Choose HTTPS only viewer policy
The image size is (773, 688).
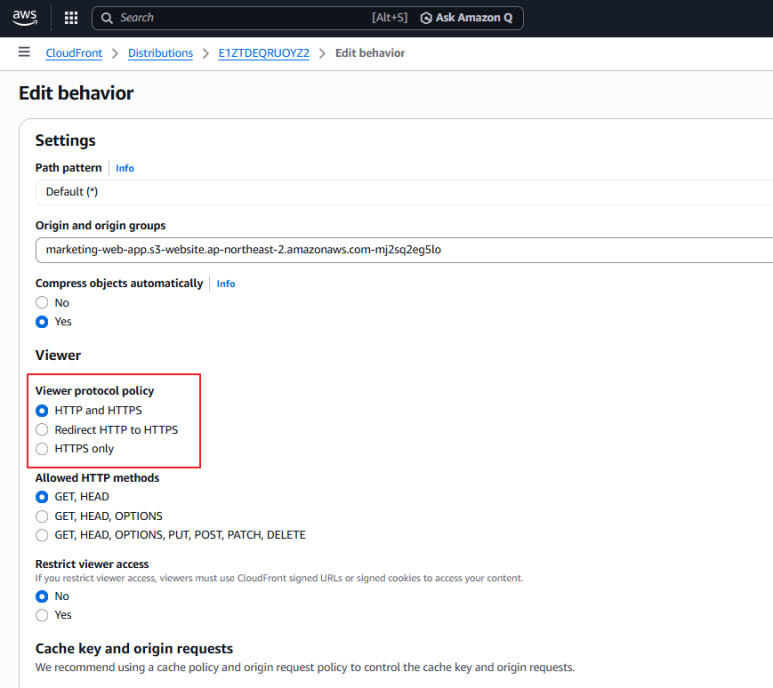point(42,449)
